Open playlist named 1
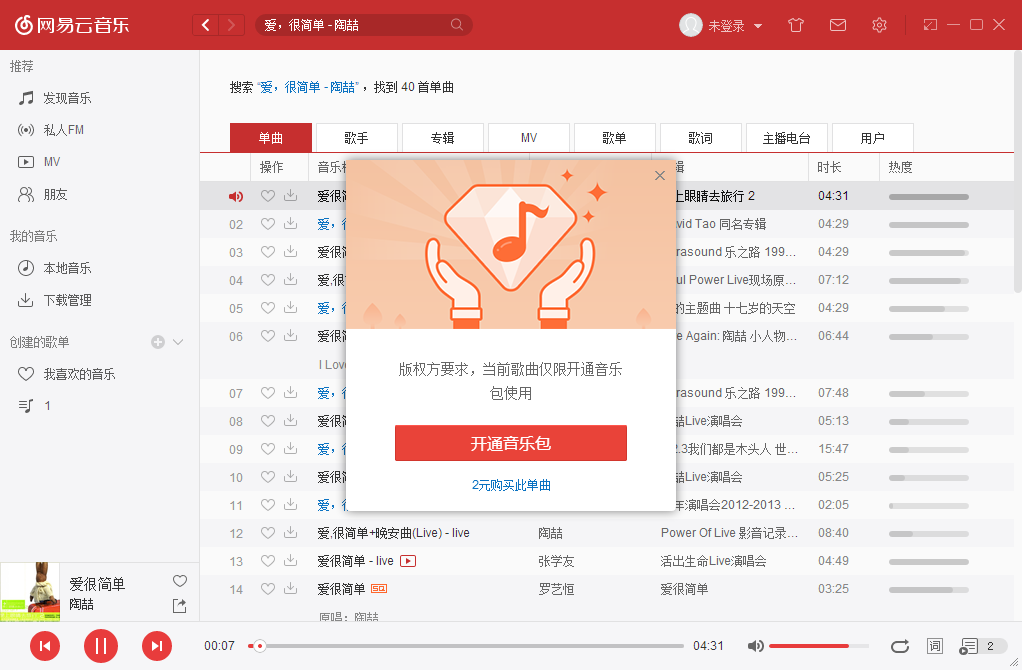The image size is (1022, 670). [x=34, y=406]
